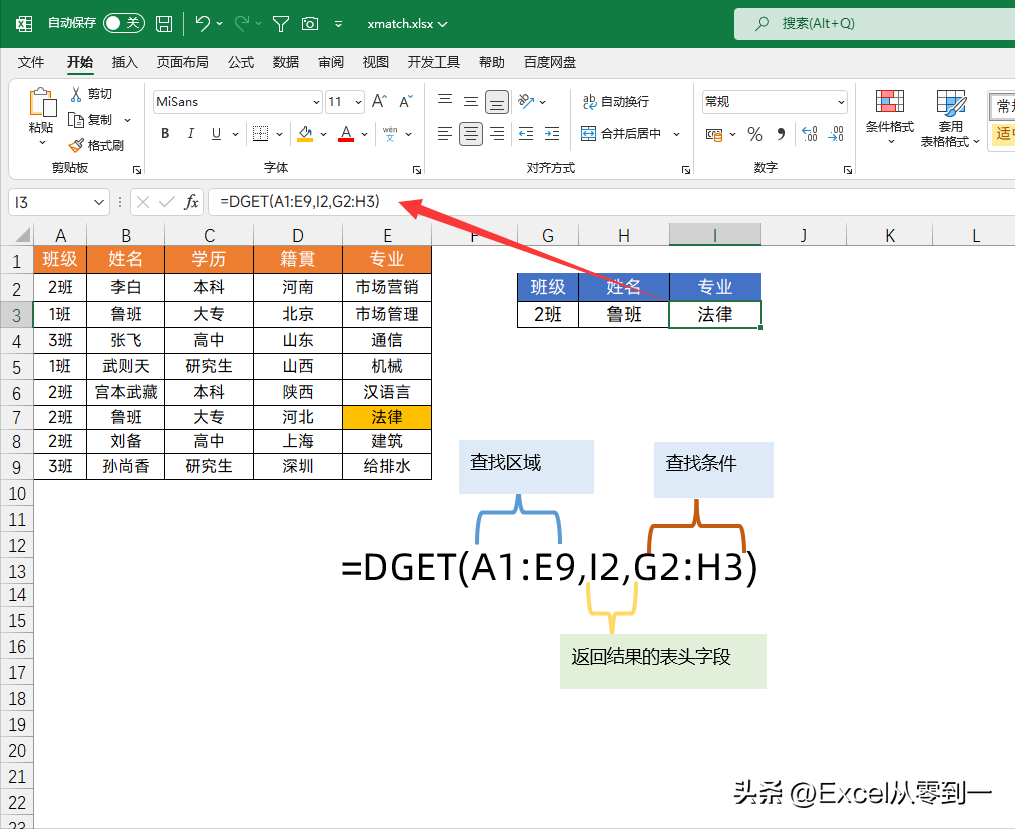
Task: Click in the search box 搜索(Alt+Q)
Action: 874,24
